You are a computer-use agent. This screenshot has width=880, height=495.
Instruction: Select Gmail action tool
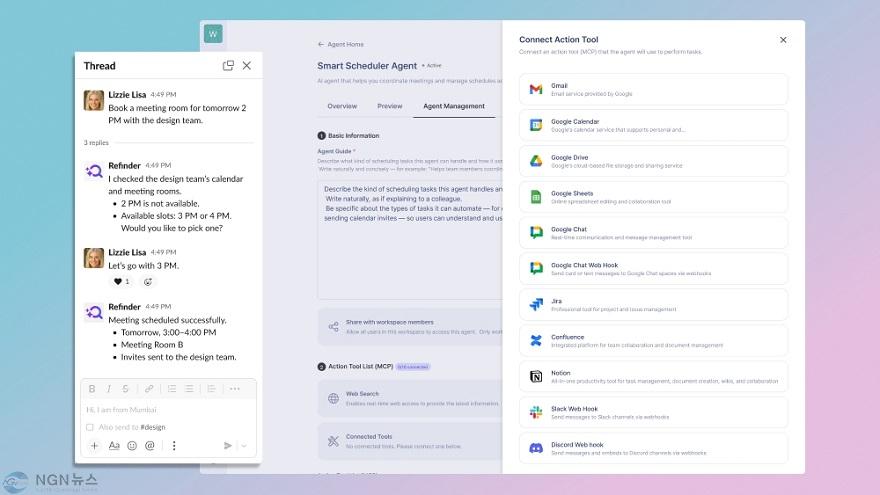coord(653,89)
